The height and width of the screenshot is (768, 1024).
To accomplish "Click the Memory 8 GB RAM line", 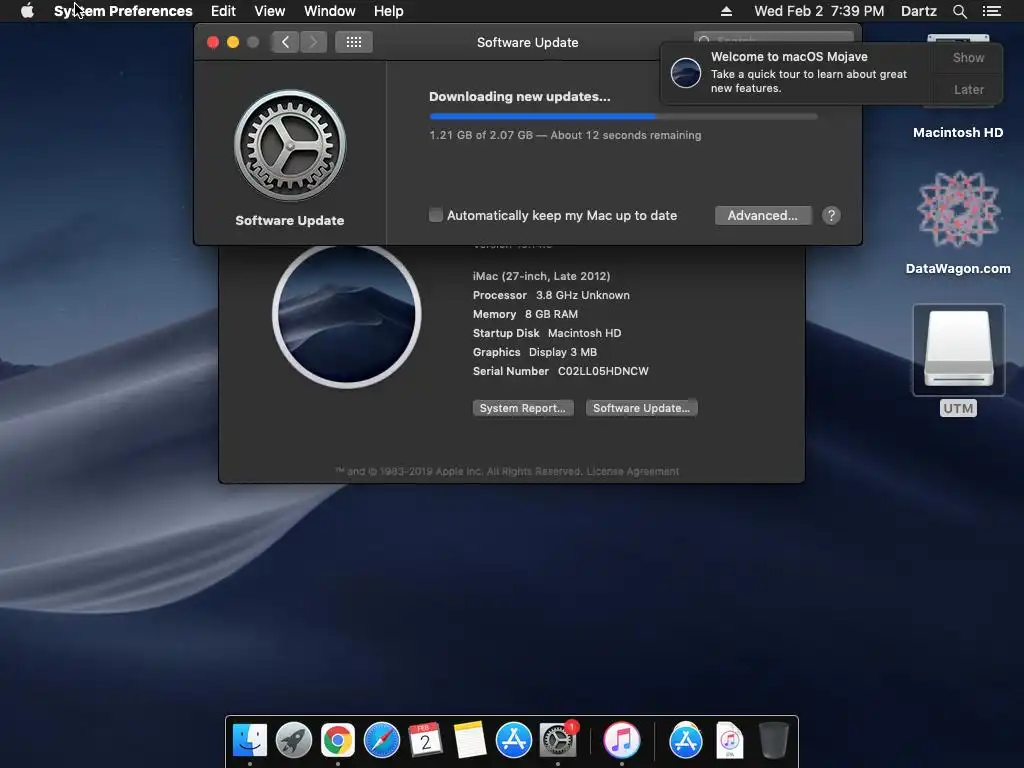I will click(x=525, y=314).
